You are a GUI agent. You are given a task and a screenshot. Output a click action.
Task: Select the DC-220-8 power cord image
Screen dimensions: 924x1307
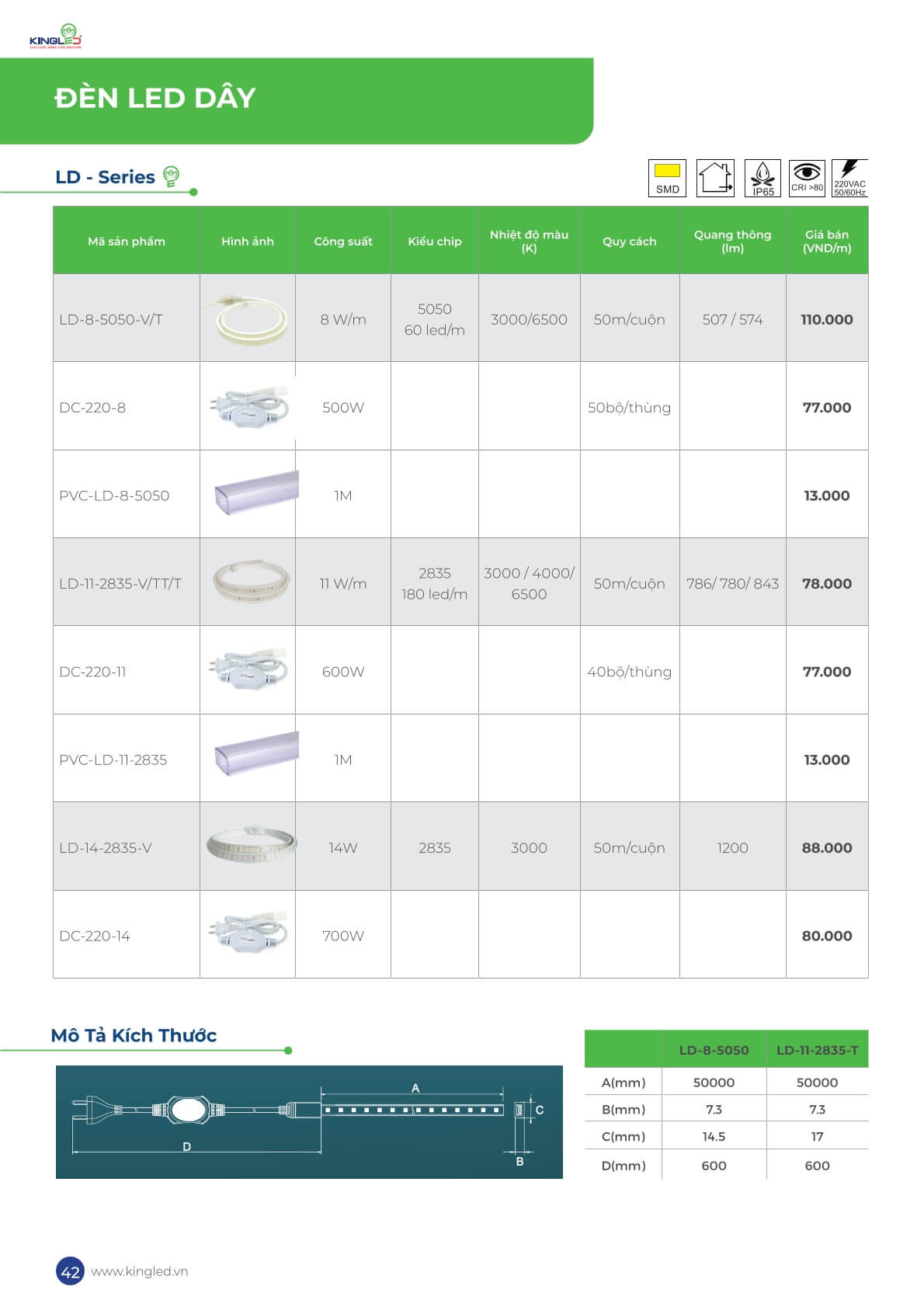248,407
